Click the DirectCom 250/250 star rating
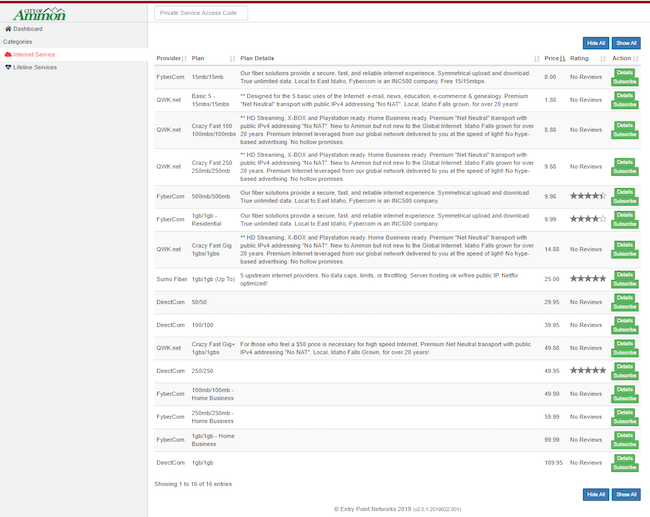 (x=588, y=370)
